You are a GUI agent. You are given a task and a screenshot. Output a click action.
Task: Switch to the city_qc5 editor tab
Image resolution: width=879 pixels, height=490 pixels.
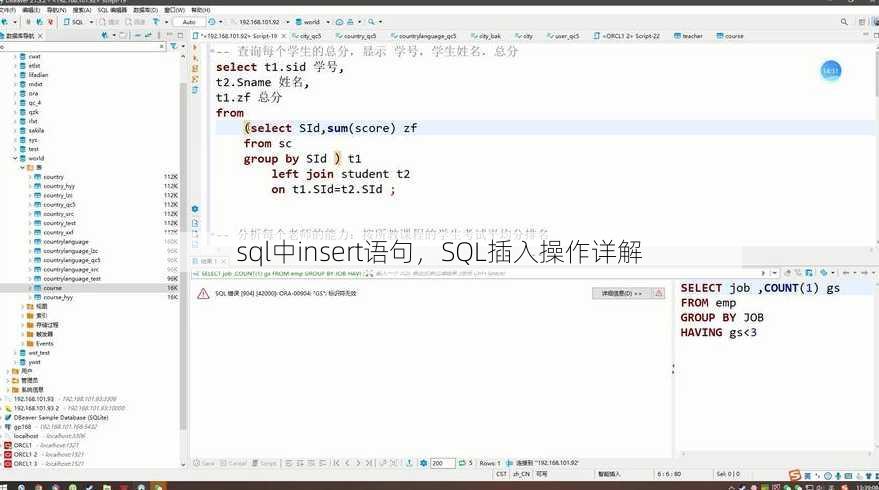click(x=307, y=36)
